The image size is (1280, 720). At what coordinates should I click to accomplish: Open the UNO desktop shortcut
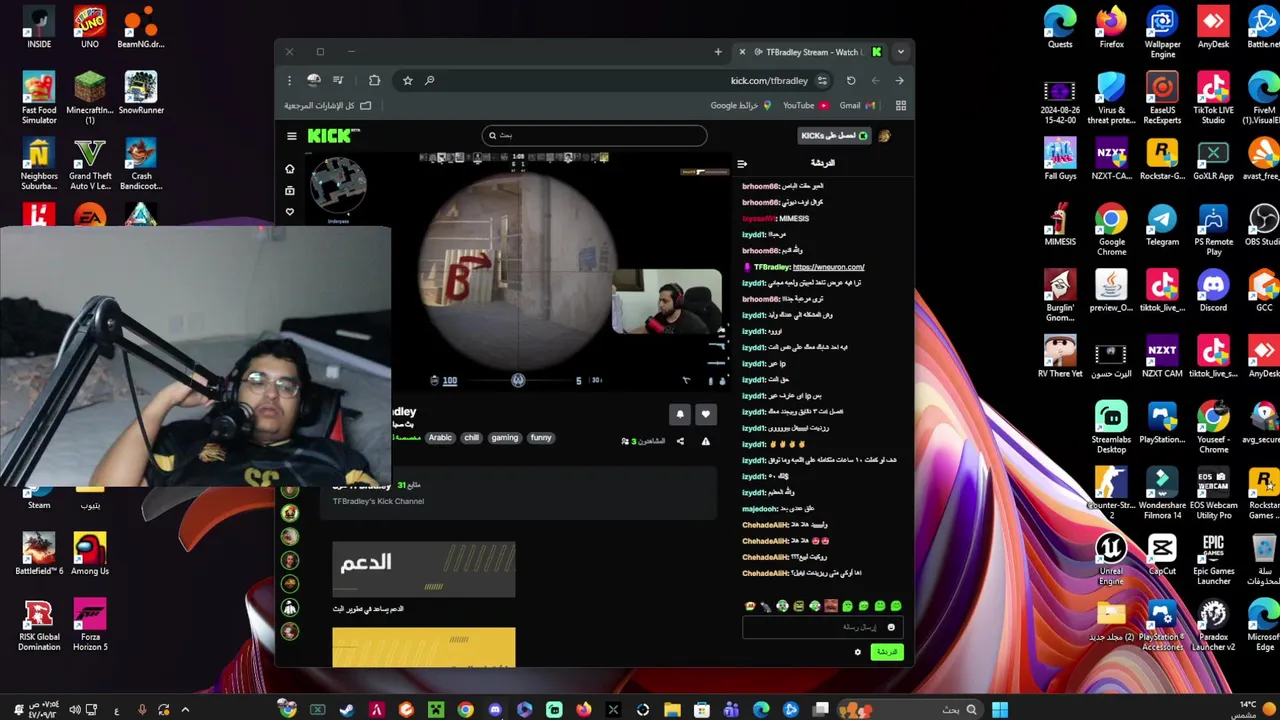(x=90, y=28)
